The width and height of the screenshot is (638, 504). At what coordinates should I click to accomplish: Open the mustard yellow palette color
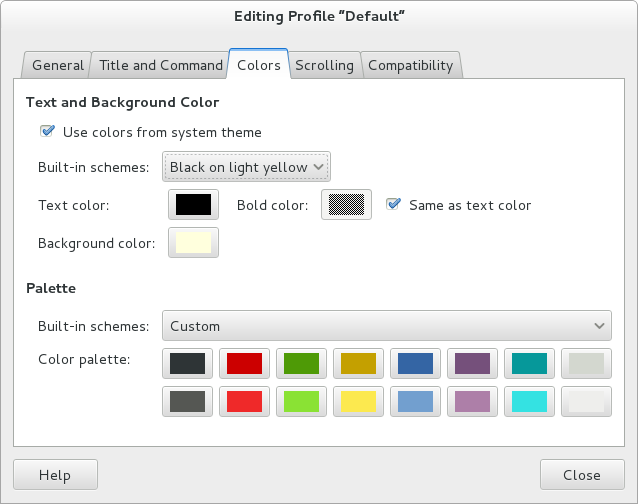tap(358, 362)
